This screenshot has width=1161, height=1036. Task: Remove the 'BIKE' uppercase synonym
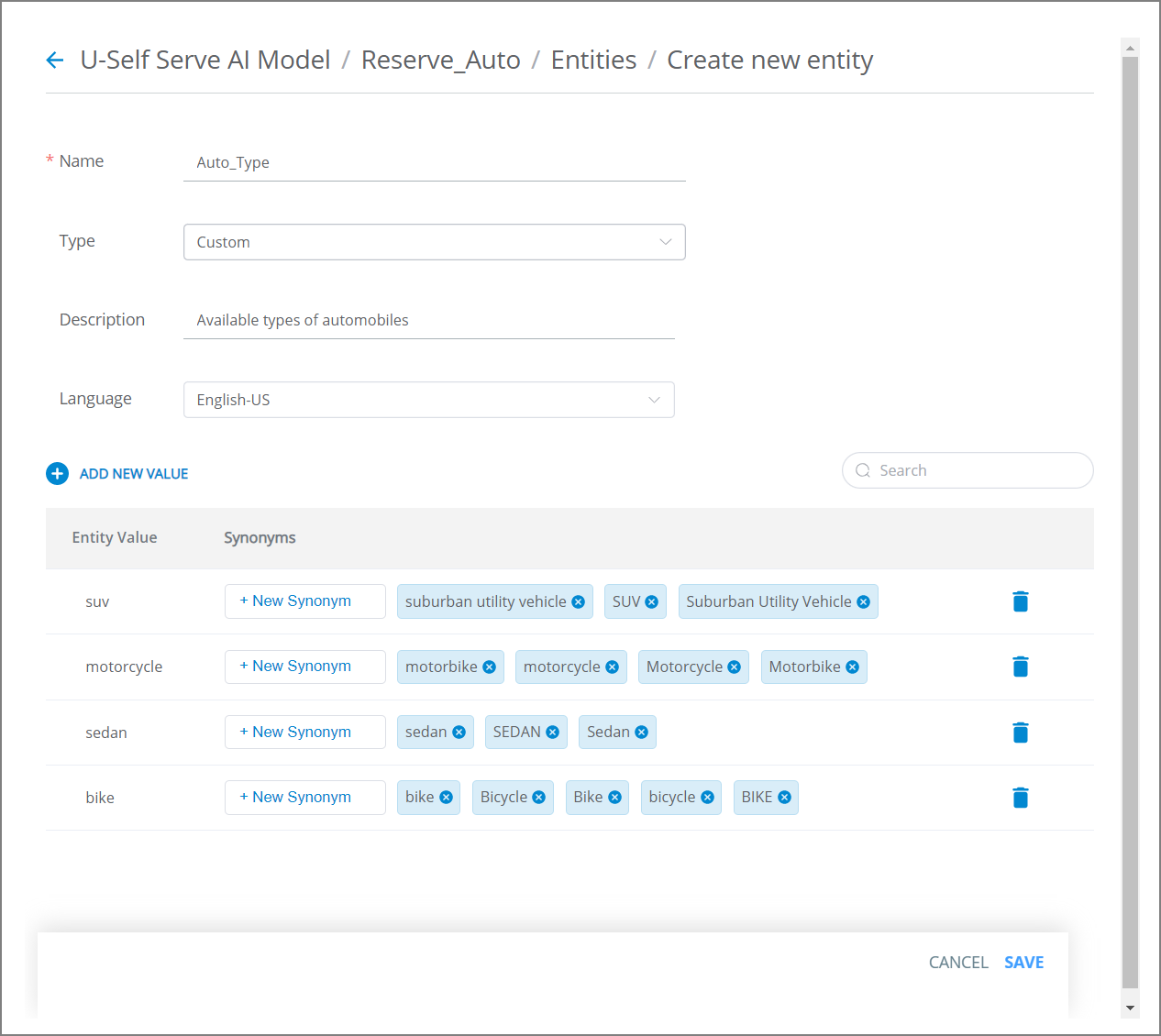click(x=785, y=798)
